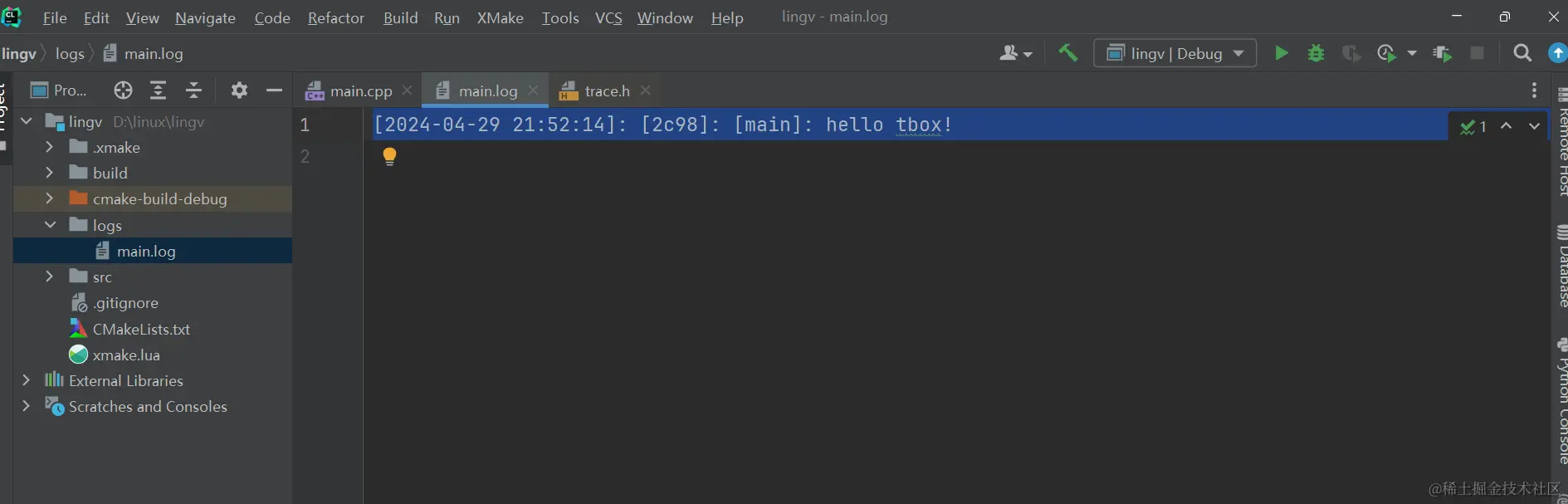This screenshot has width=1568, height=504.
Task: Open the lingv | Debug configuration dropdown
Action: 1175,53
